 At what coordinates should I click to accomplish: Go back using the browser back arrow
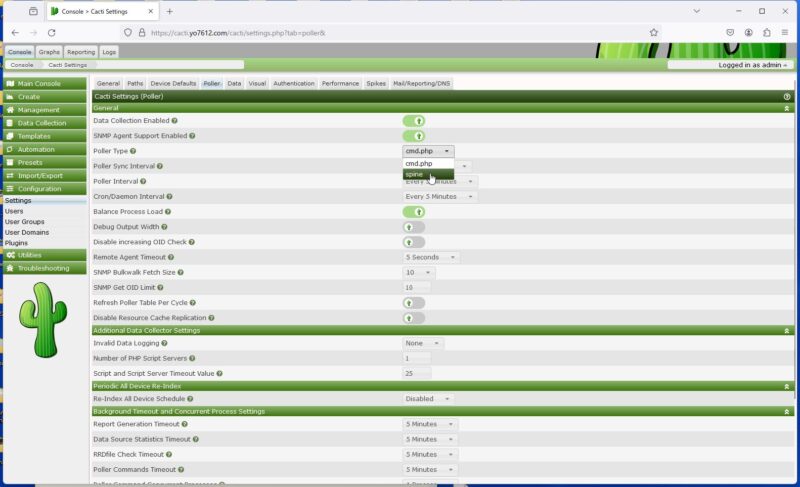[x=15, y=33]
